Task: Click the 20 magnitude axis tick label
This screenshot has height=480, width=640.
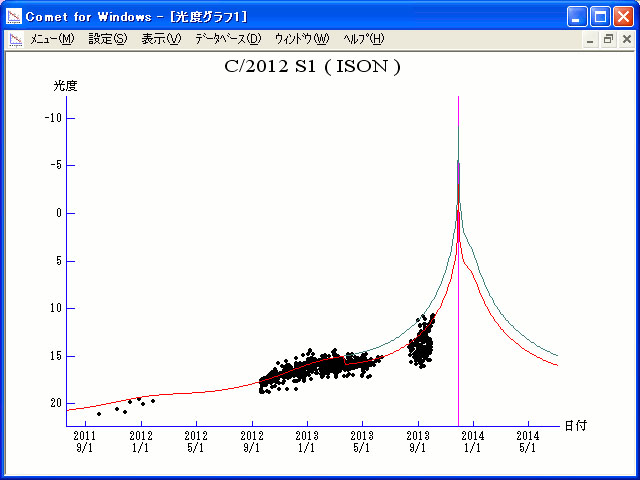Action: [56, 403]
